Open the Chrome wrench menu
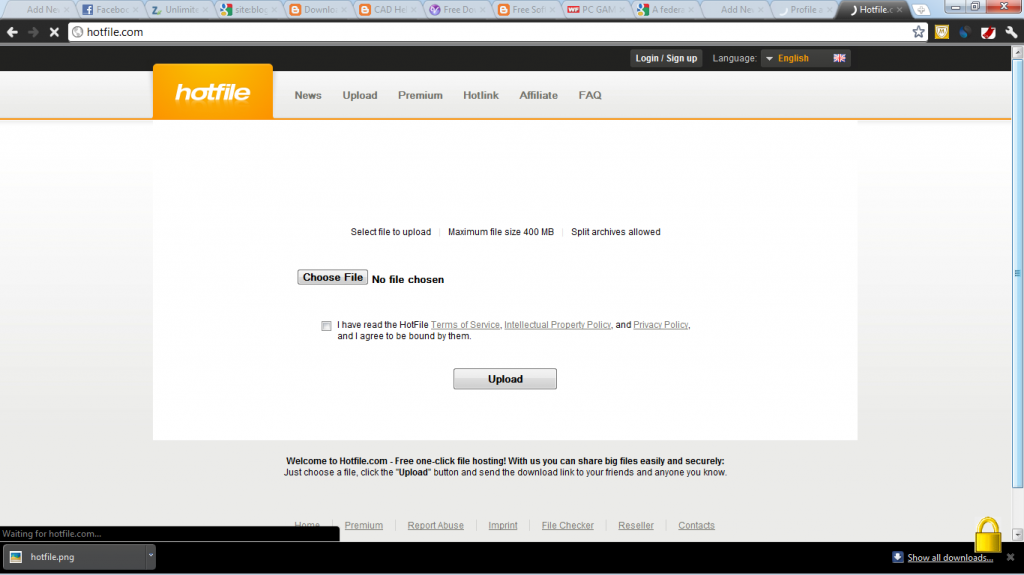 [x=1011, y=32]
